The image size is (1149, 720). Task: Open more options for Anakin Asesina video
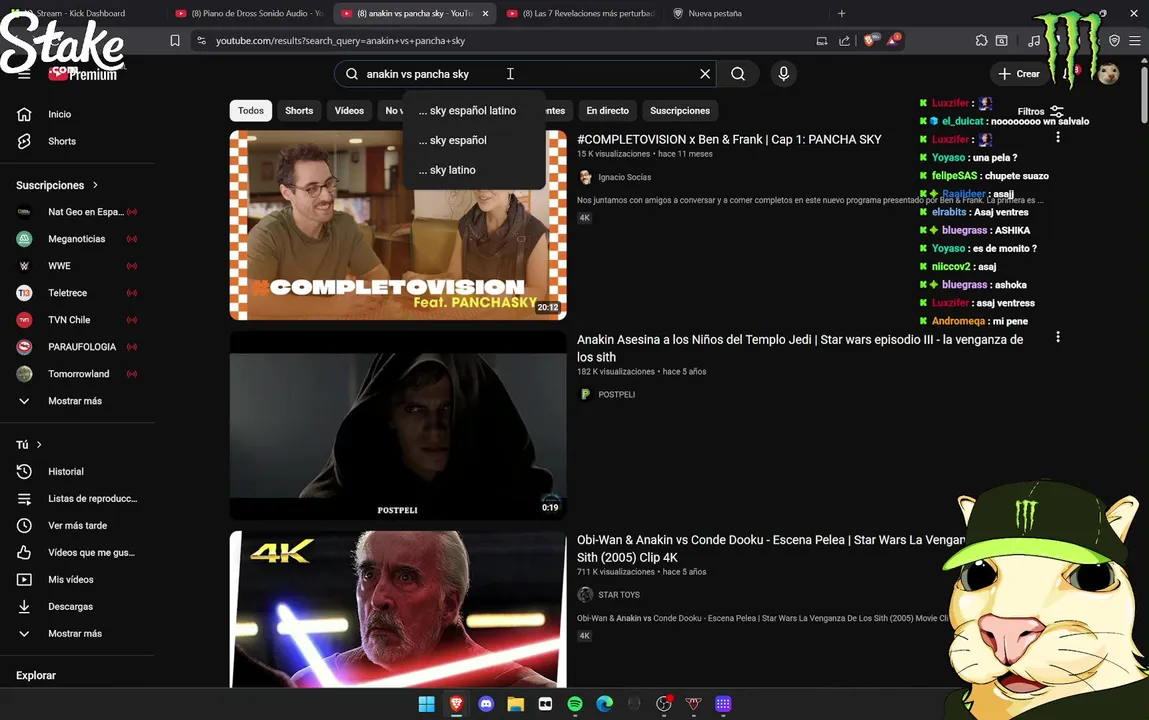[1057, 337]
